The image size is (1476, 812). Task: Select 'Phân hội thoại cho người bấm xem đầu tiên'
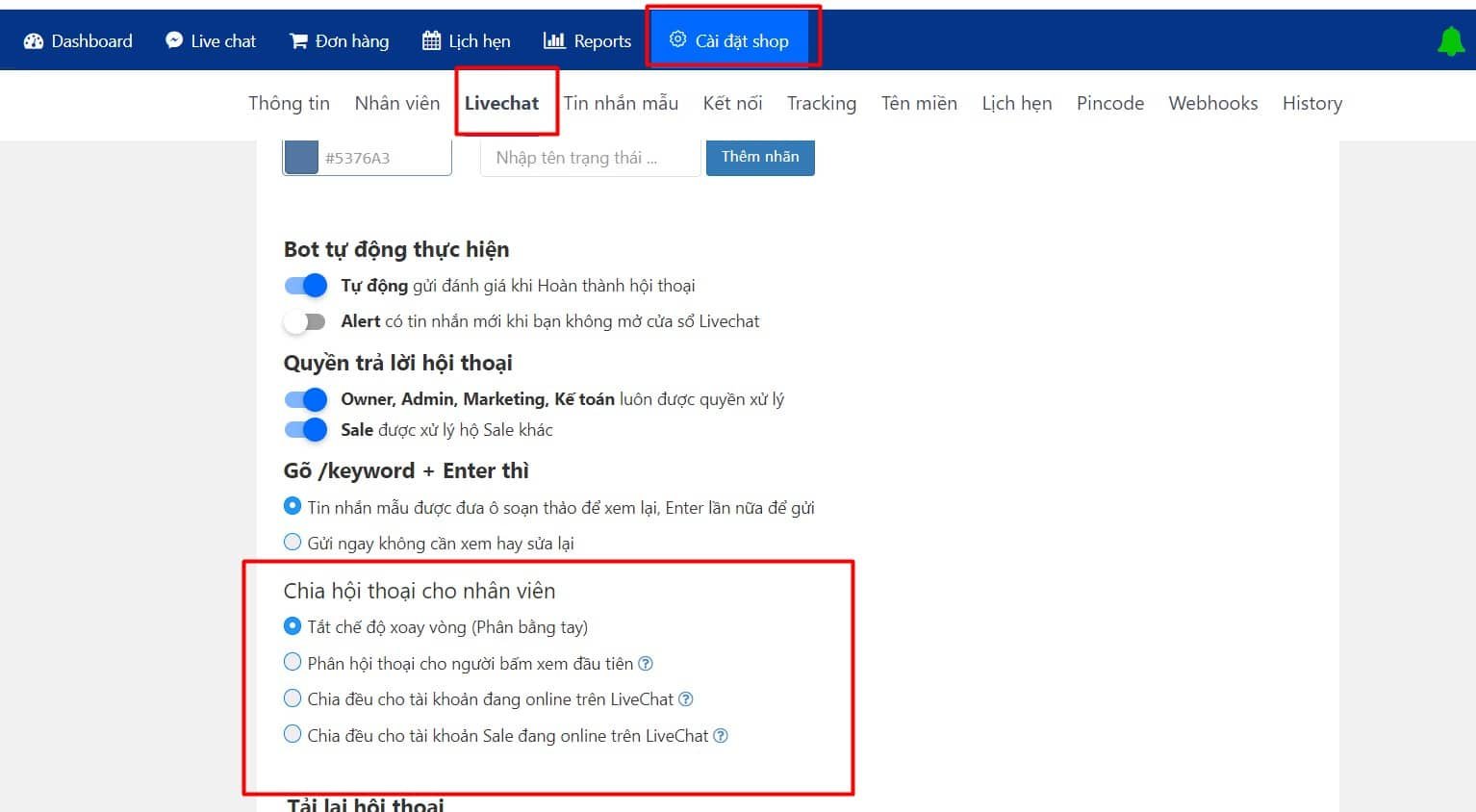292,662
